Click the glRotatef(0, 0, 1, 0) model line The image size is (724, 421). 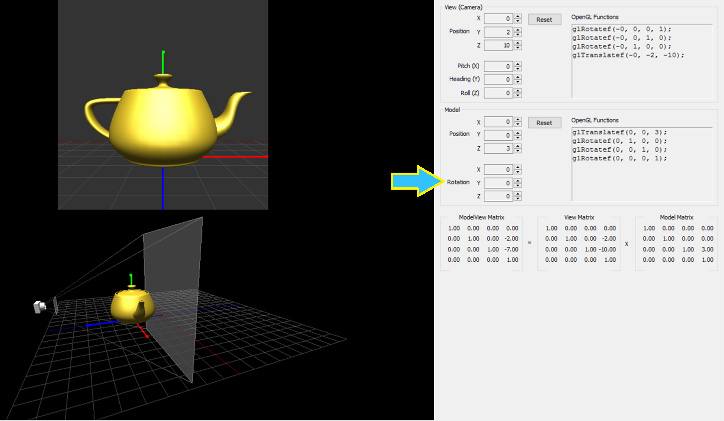coord(620,150)
